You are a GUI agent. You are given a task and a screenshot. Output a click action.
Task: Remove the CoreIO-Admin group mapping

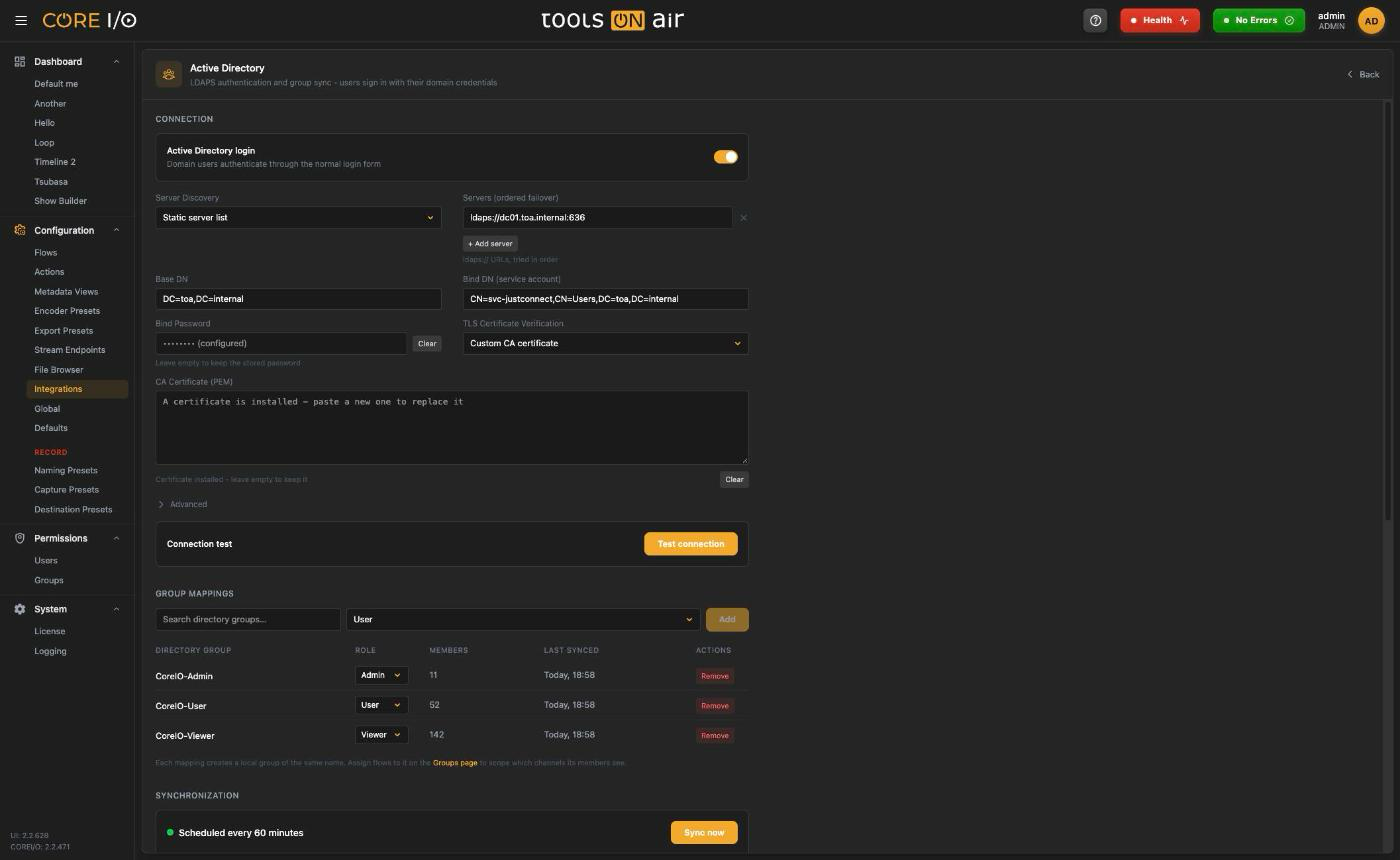pos(715,676)
